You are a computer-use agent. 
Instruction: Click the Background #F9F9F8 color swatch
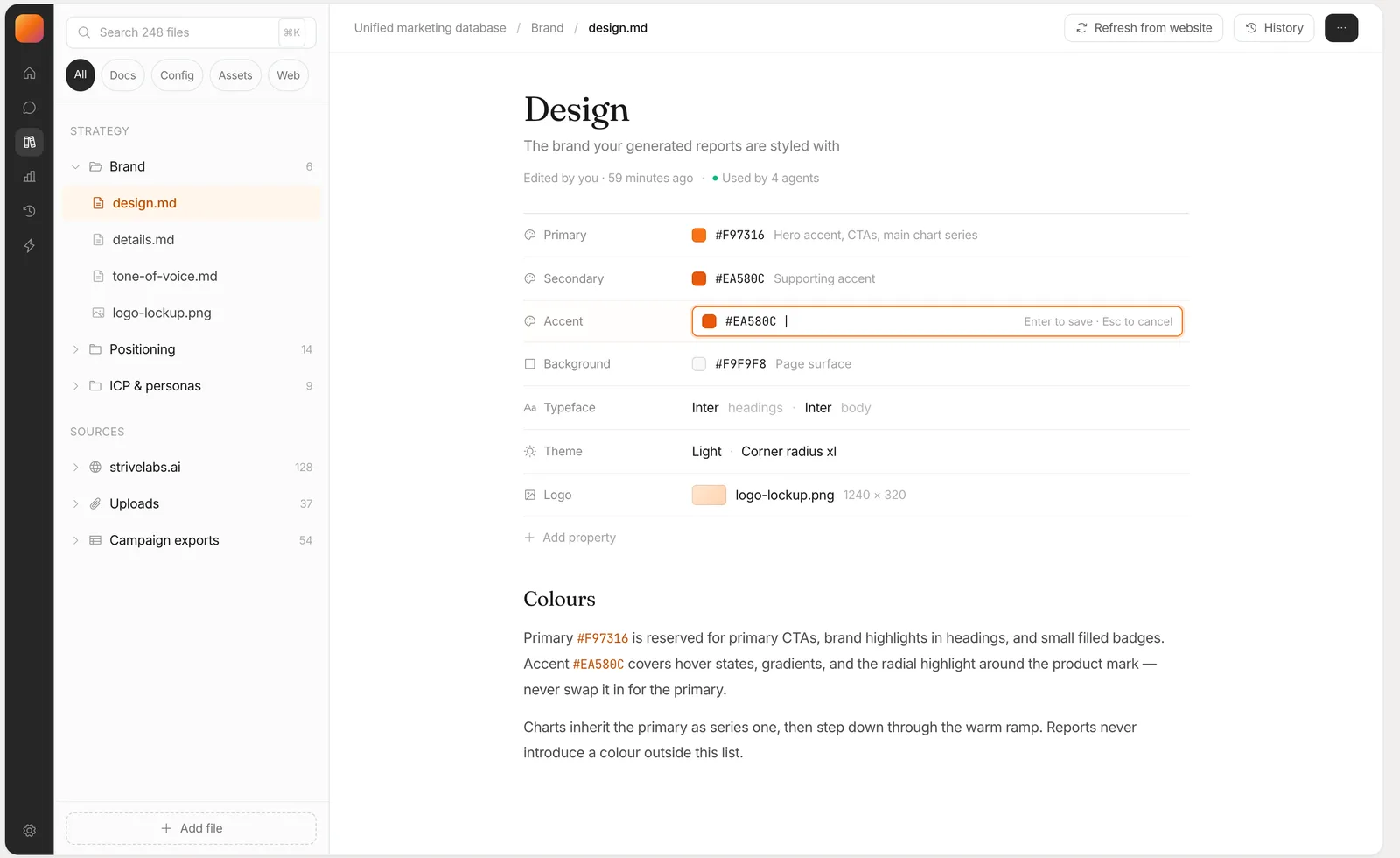coord(699,364)
